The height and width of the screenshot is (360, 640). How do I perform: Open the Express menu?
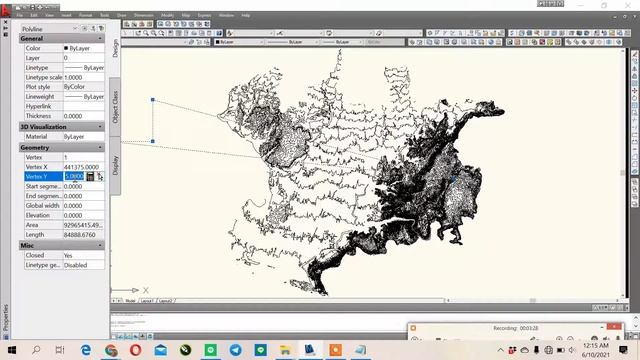click(x=204, y=15)
